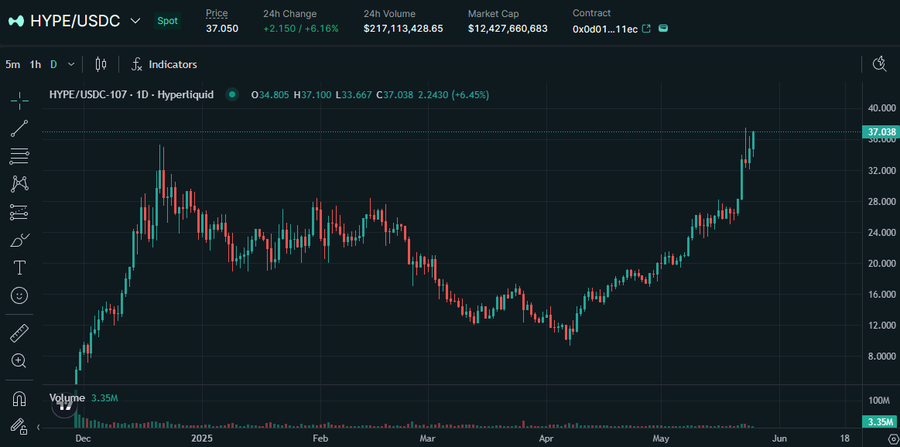Open the long position forecasting tool

coord(20,212)
